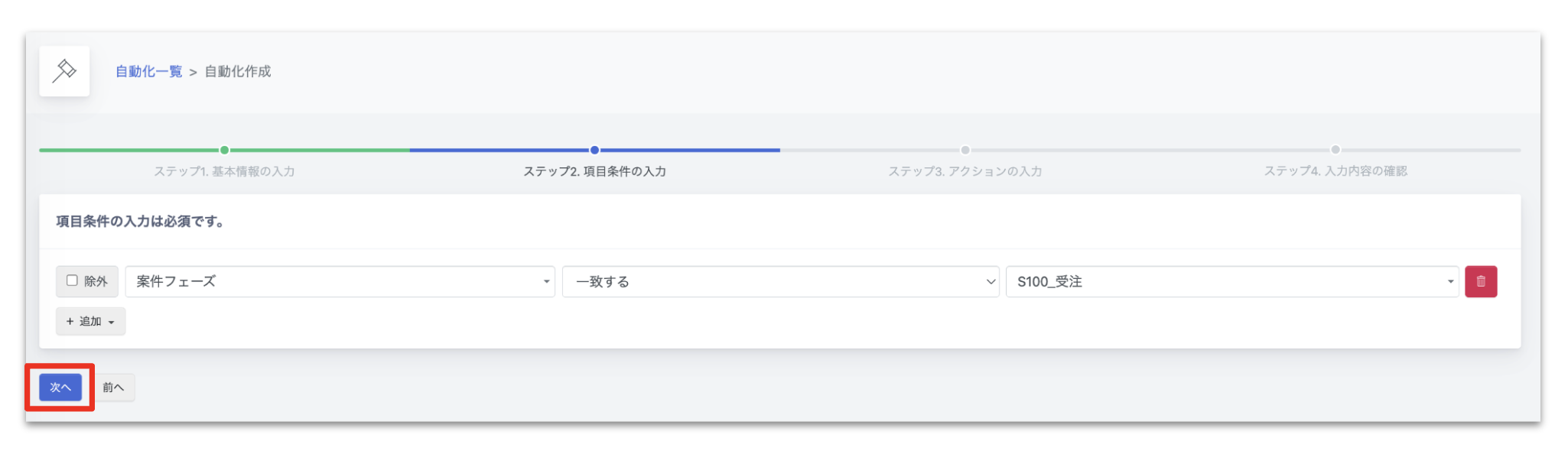
Task: Select ステップ2. 項目条件の入力 step
Action: [x=594, y=171]
